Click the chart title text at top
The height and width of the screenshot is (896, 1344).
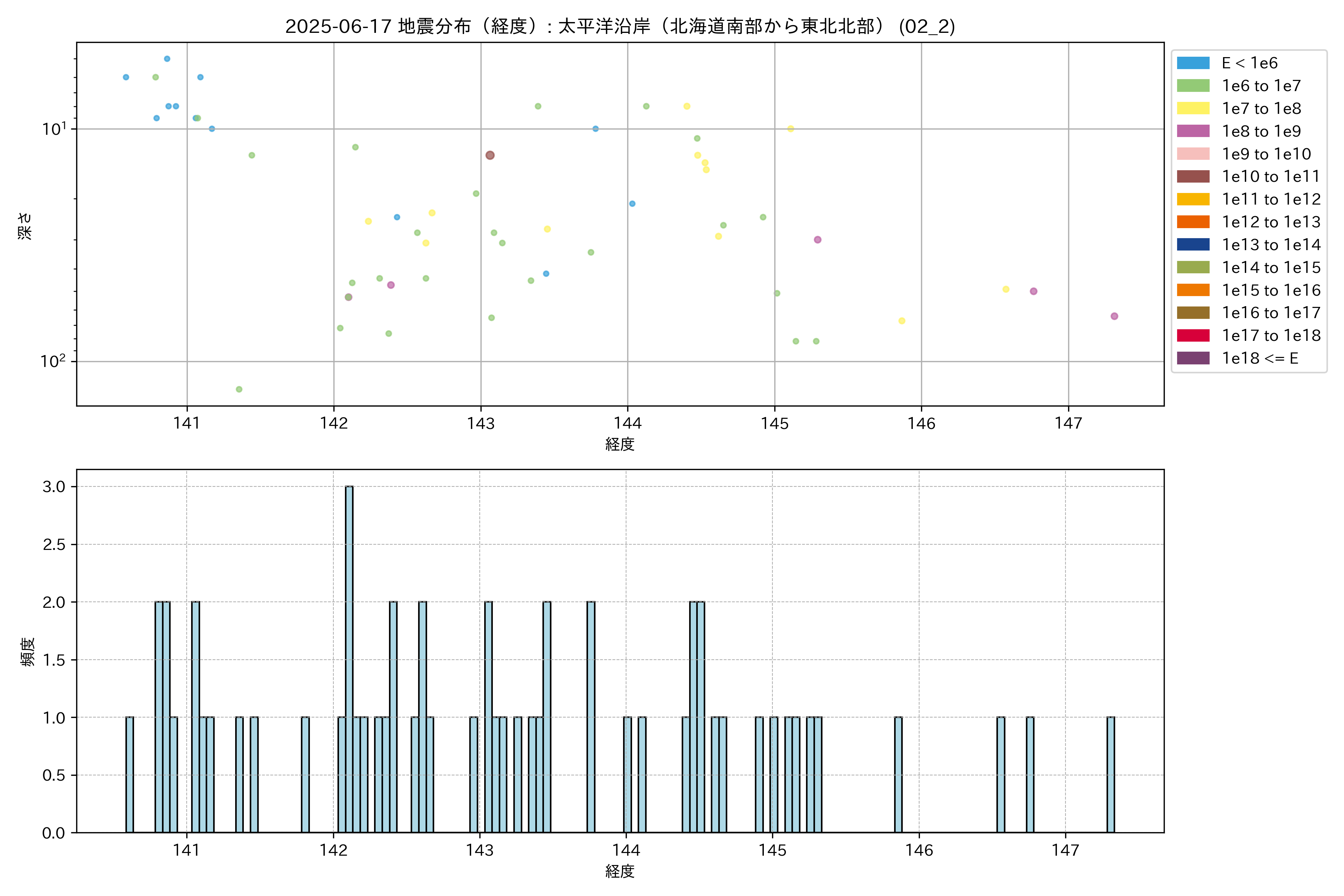[620, 26]
